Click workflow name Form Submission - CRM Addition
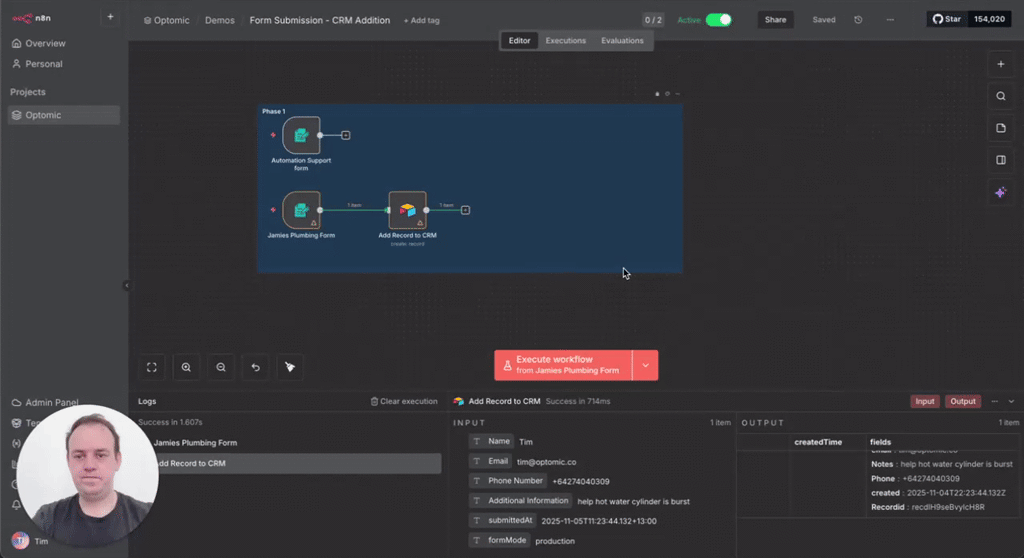This screenshot has height=558, width=1024. click(319, 20)
